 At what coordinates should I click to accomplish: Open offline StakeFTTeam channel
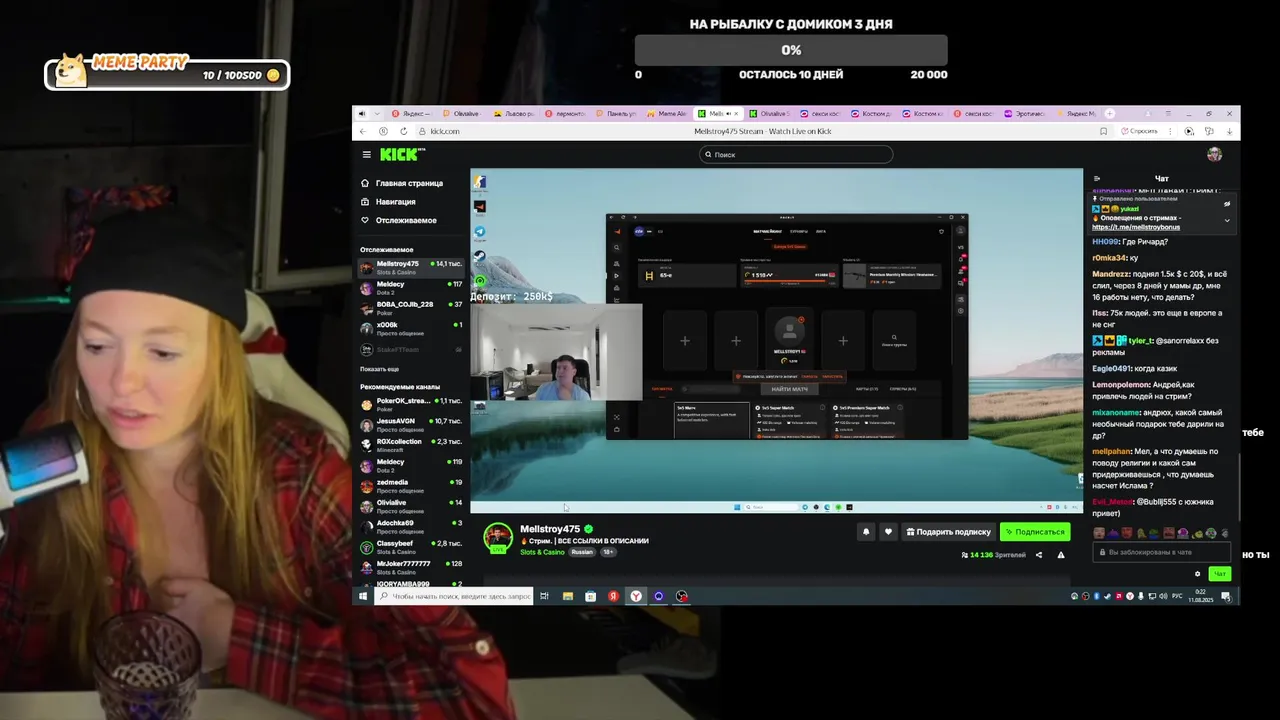coord(412,350)
